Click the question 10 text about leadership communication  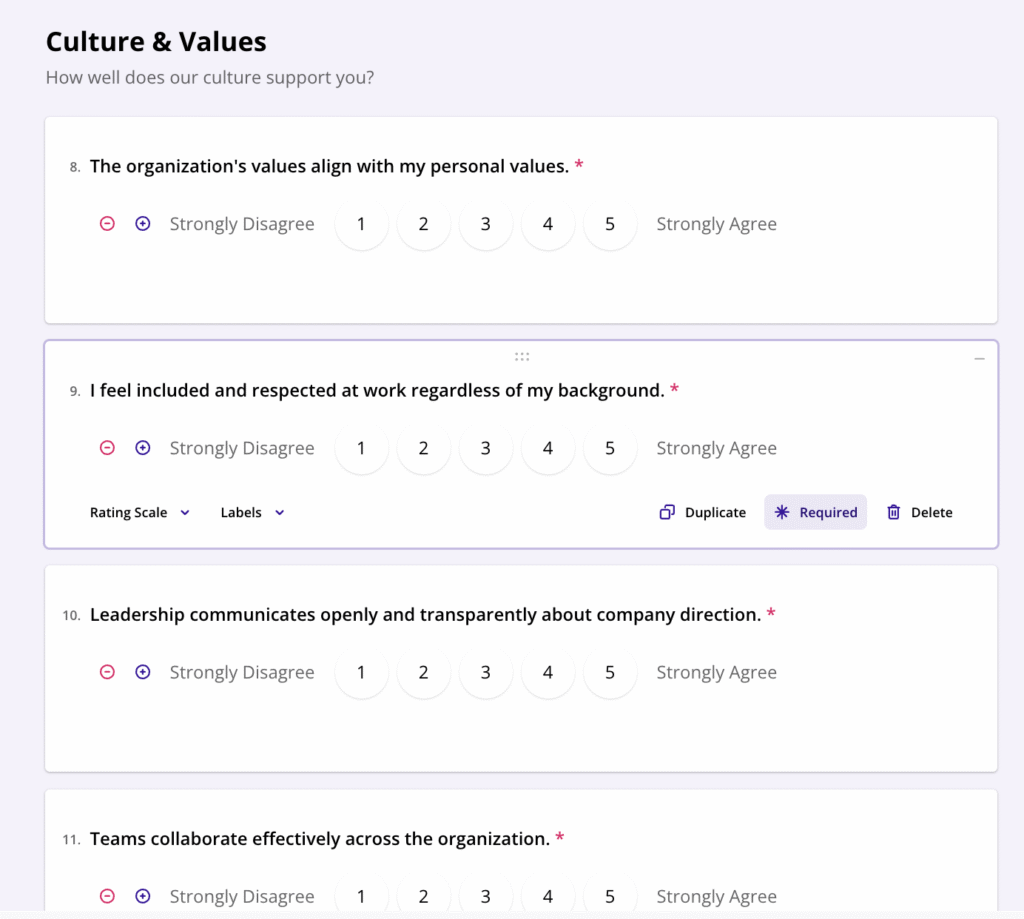(425, 614)
